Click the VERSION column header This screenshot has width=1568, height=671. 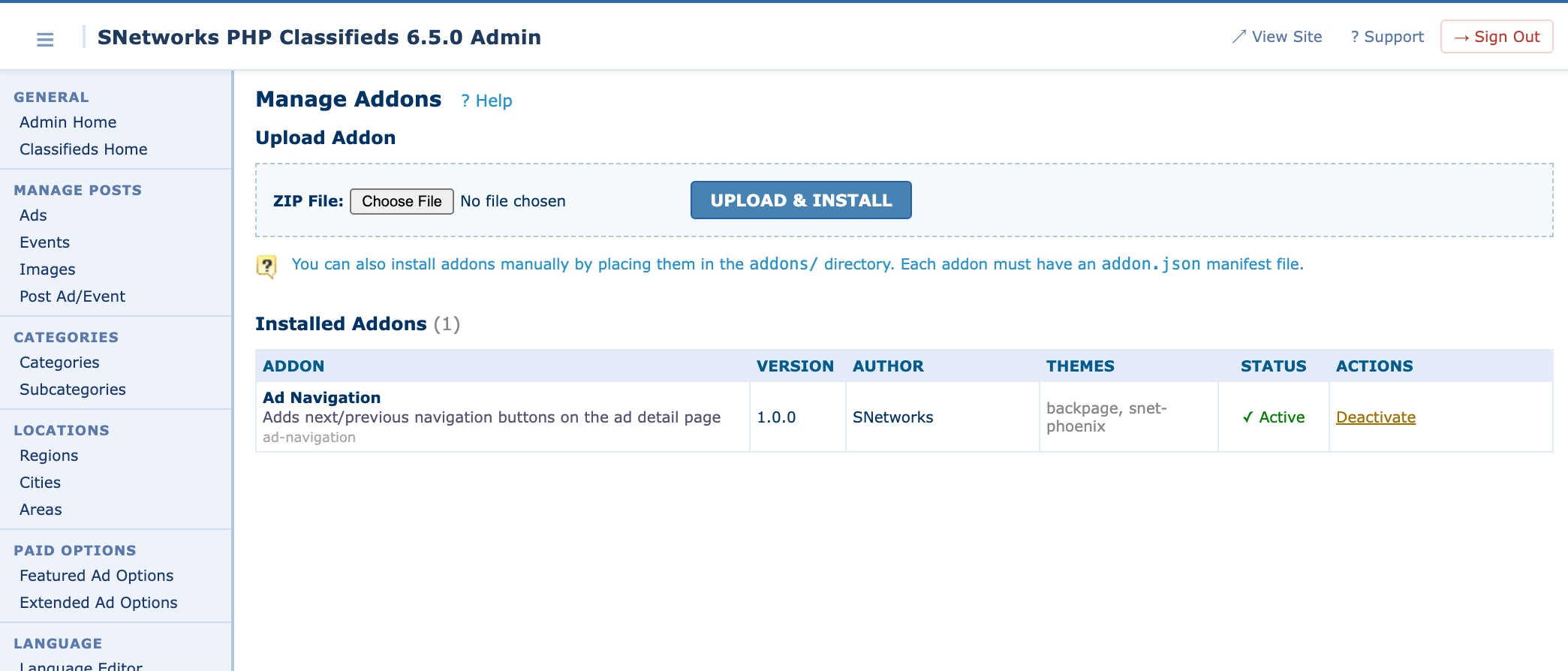(795, 366)
